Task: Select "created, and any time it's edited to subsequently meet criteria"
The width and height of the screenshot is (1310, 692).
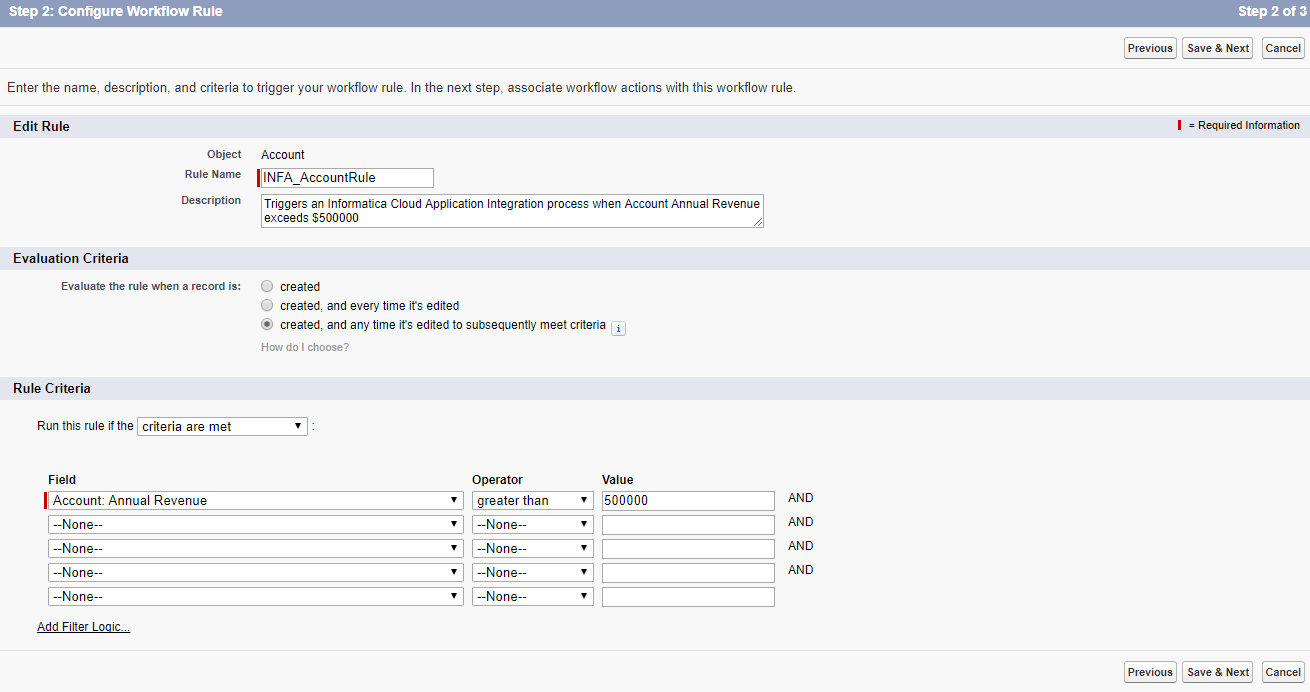Action: click(267, 325)
